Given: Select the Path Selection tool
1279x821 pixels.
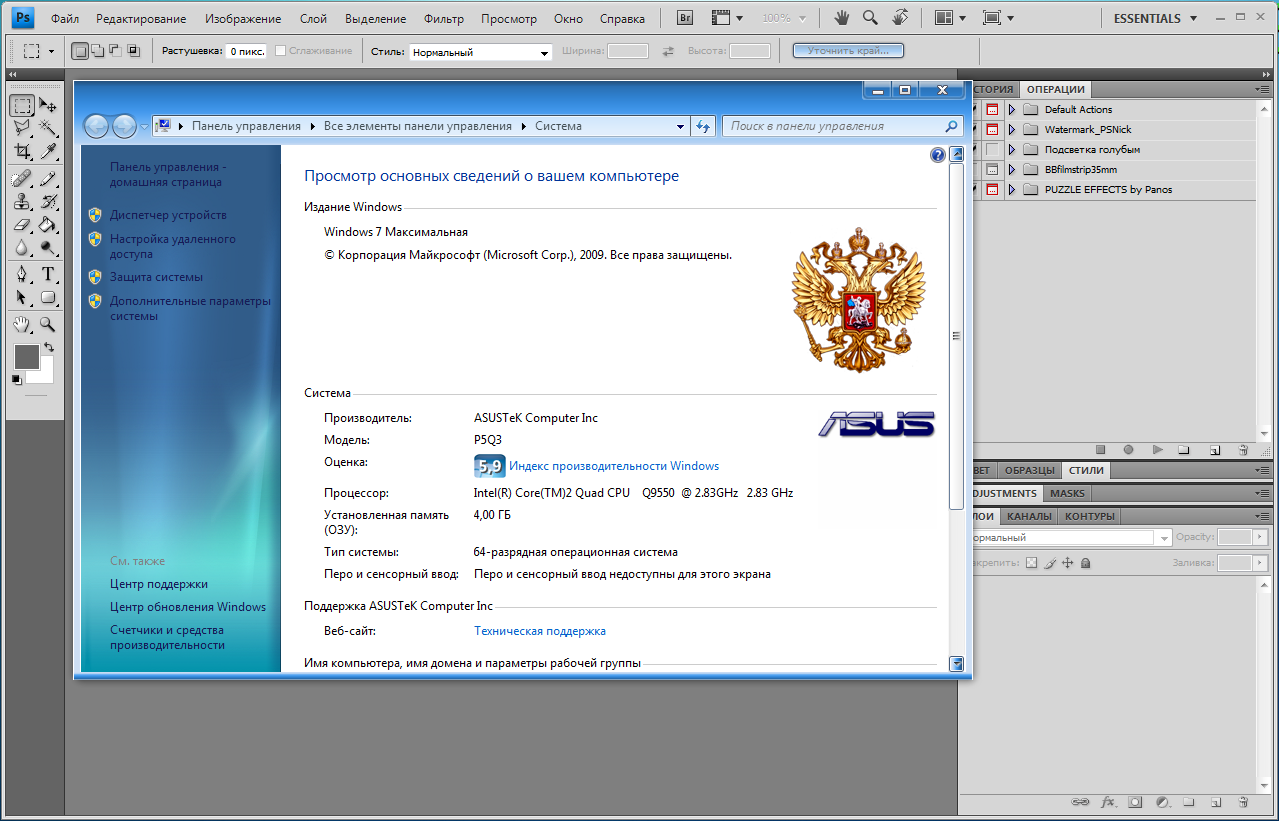Looking at the screenshot, I should tap(22, 297).
